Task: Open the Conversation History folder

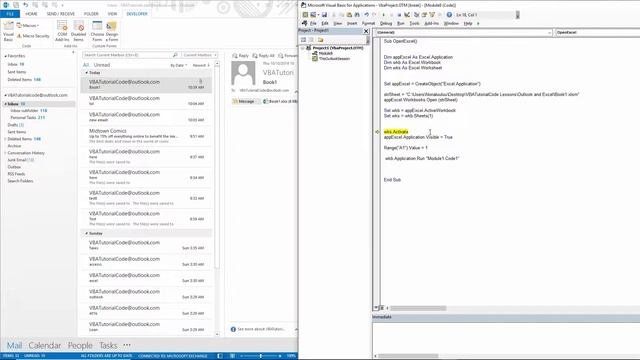Action: pos(26,153)
